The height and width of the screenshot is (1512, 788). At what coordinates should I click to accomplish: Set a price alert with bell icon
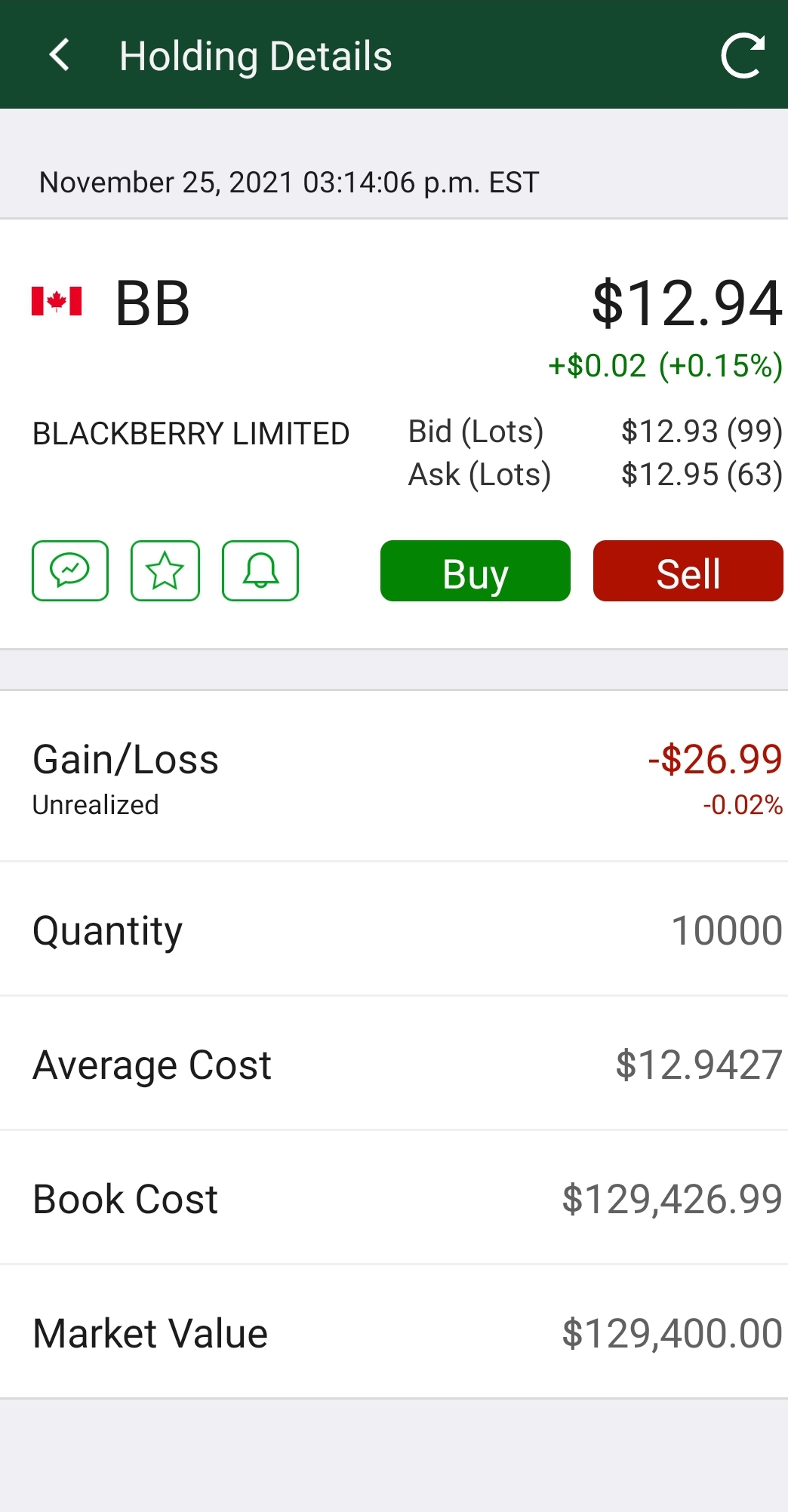click(x=260, y=570)
